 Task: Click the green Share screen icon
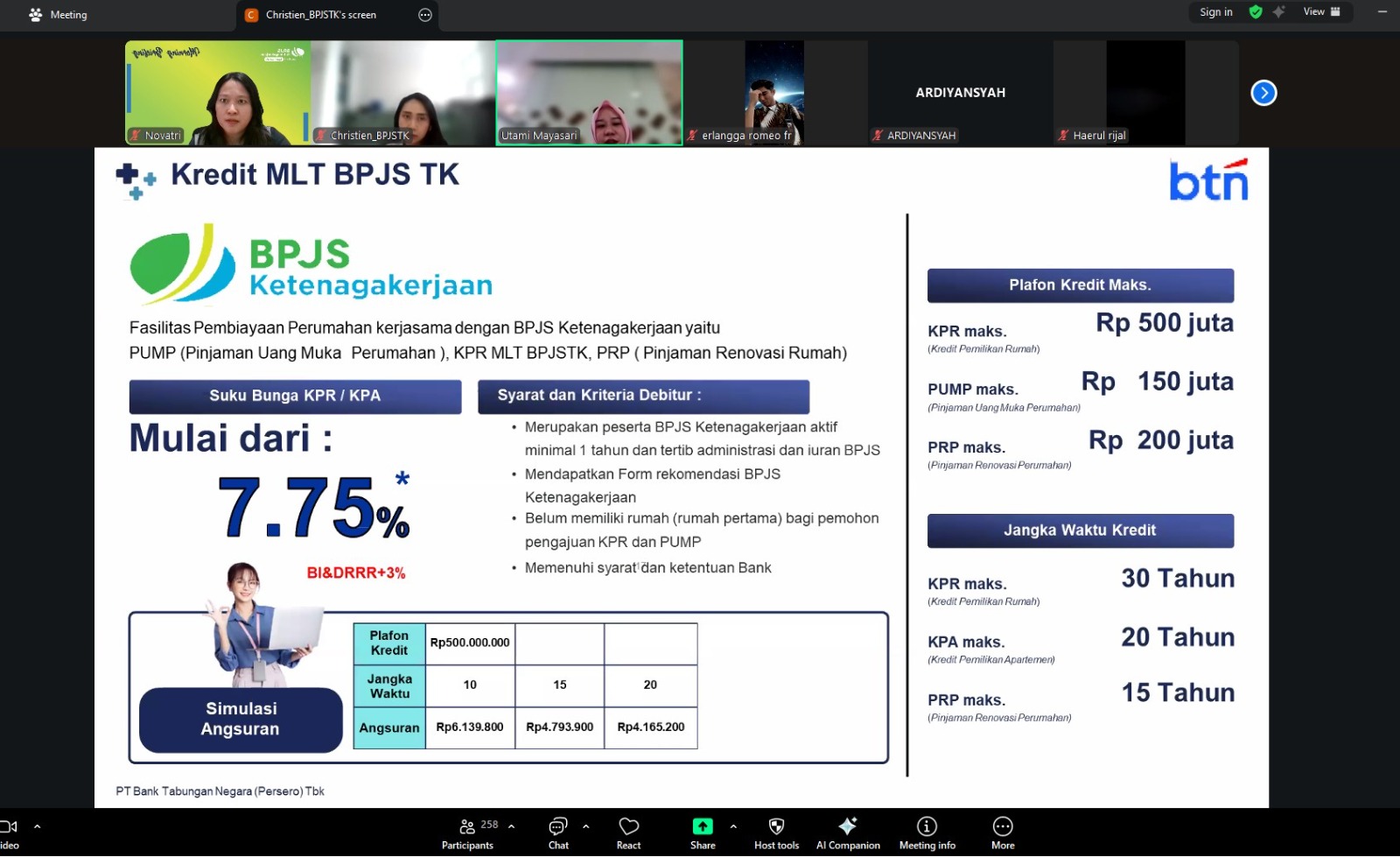[703, 826]
